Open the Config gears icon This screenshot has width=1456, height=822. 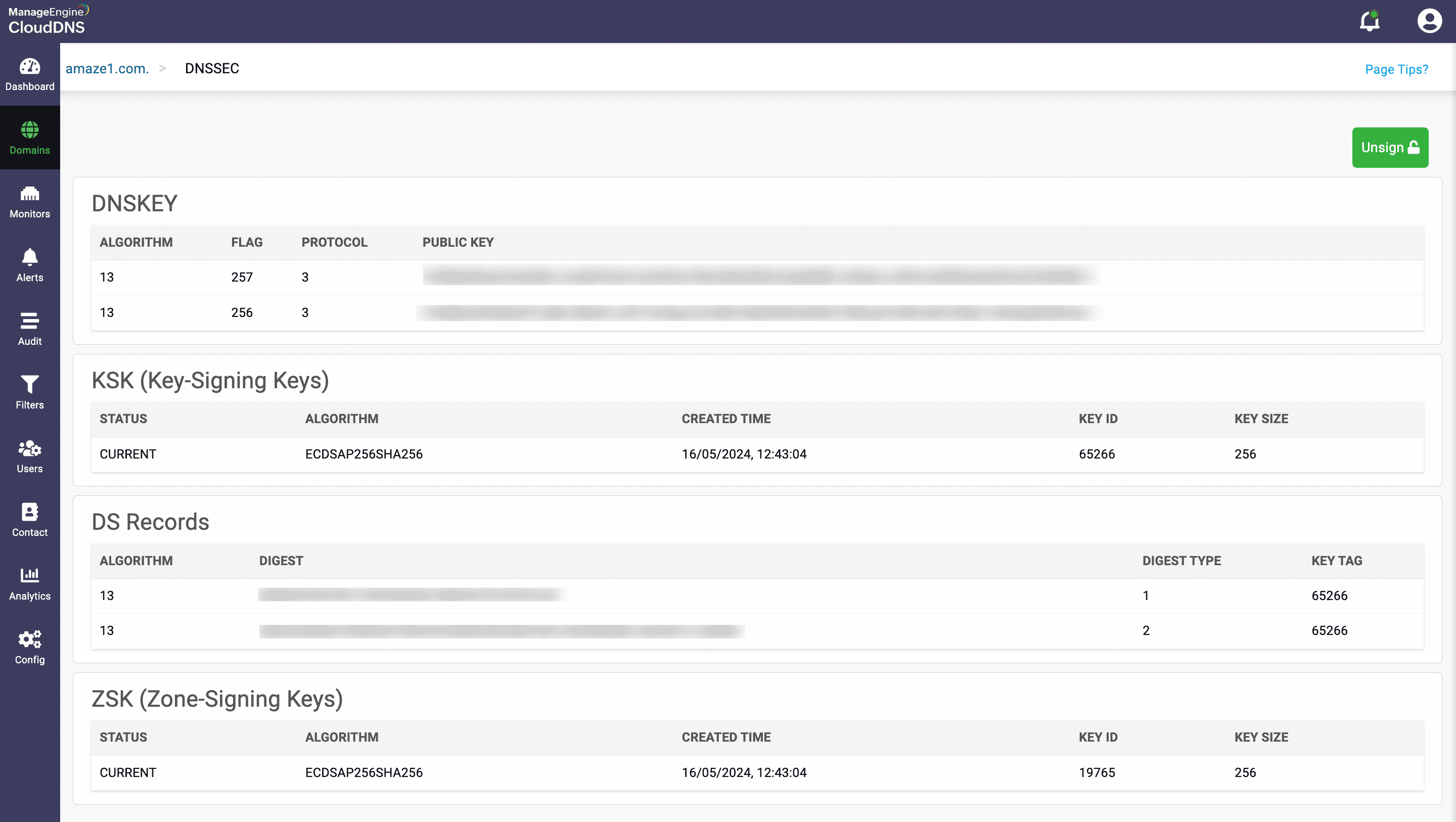pyautogui.click(x=29, y=640)
